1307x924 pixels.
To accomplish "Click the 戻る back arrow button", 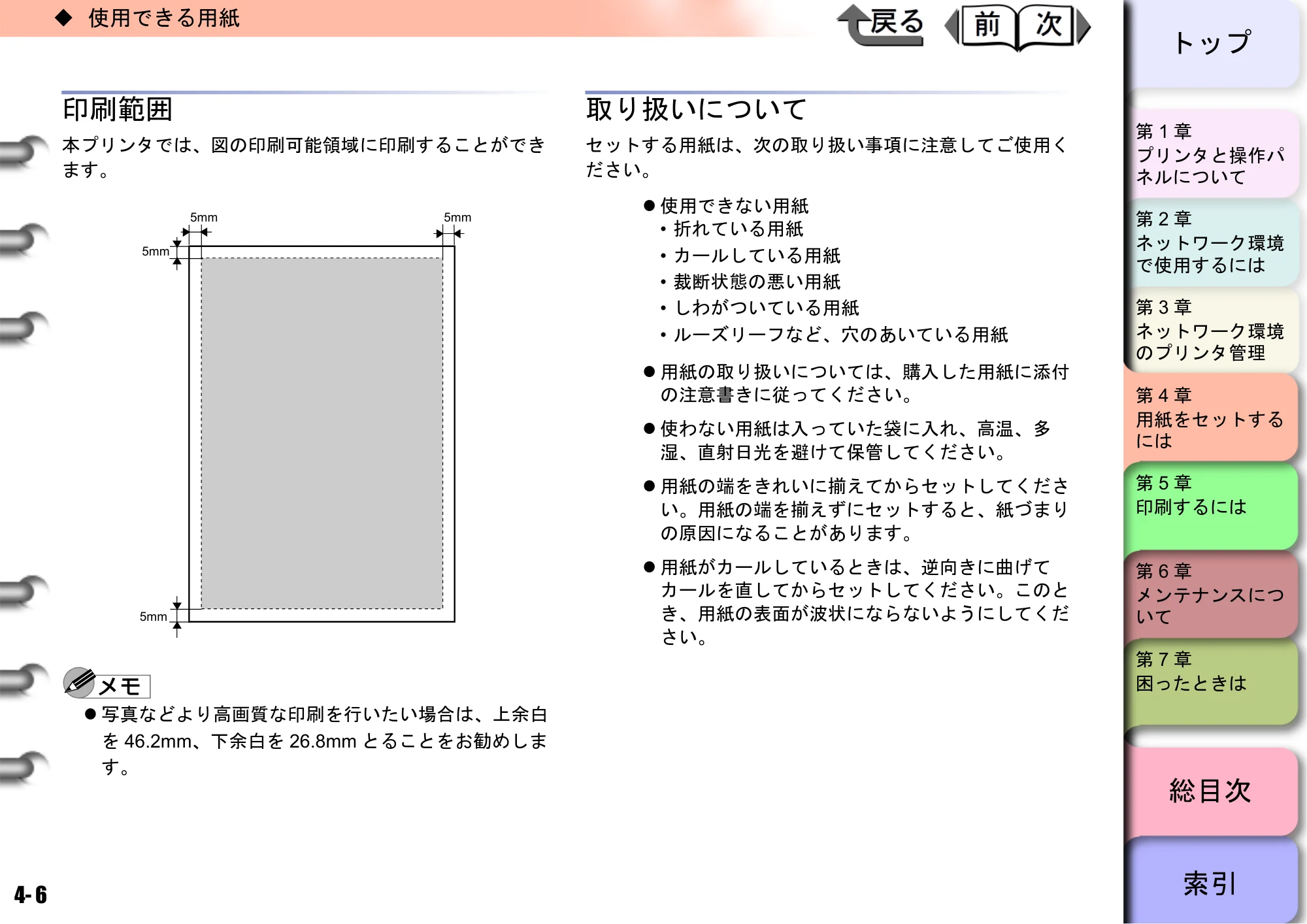I will coord(881,25).
